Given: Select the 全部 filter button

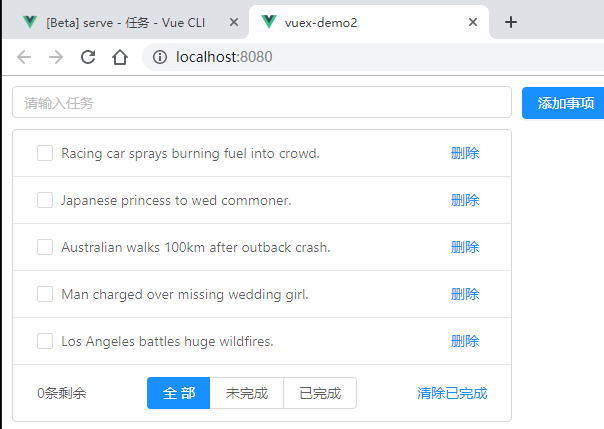Looking at the screenshot, I should [x=178, y=393].
